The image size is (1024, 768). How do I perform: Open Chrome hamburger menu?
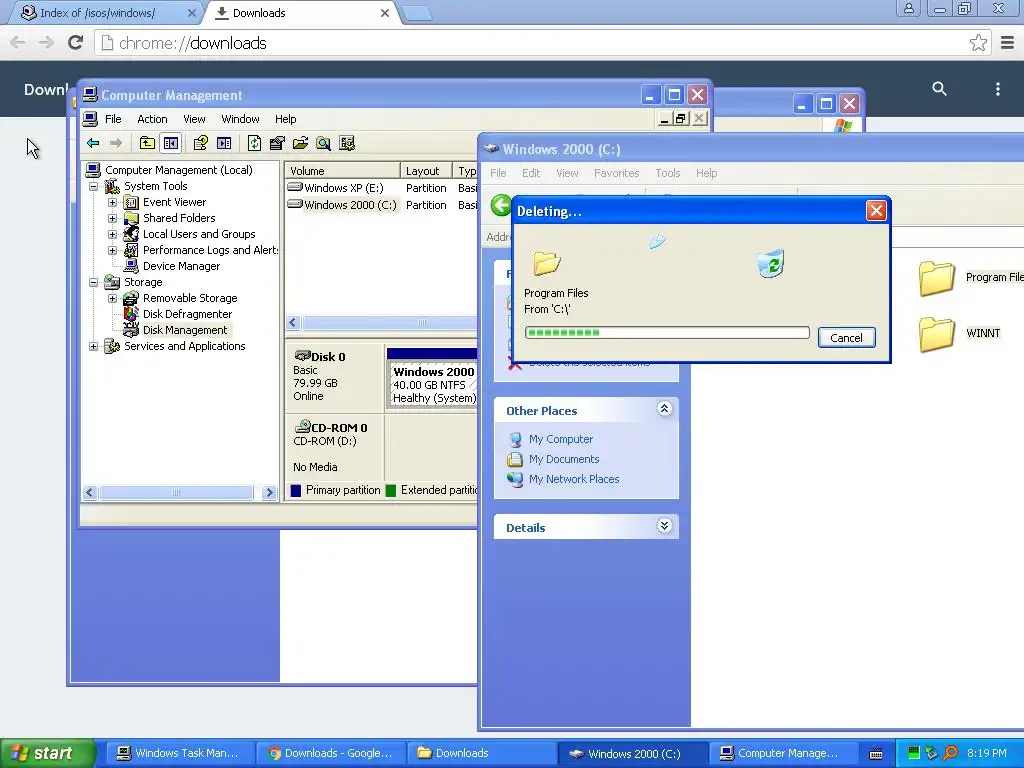point(1007,43)
